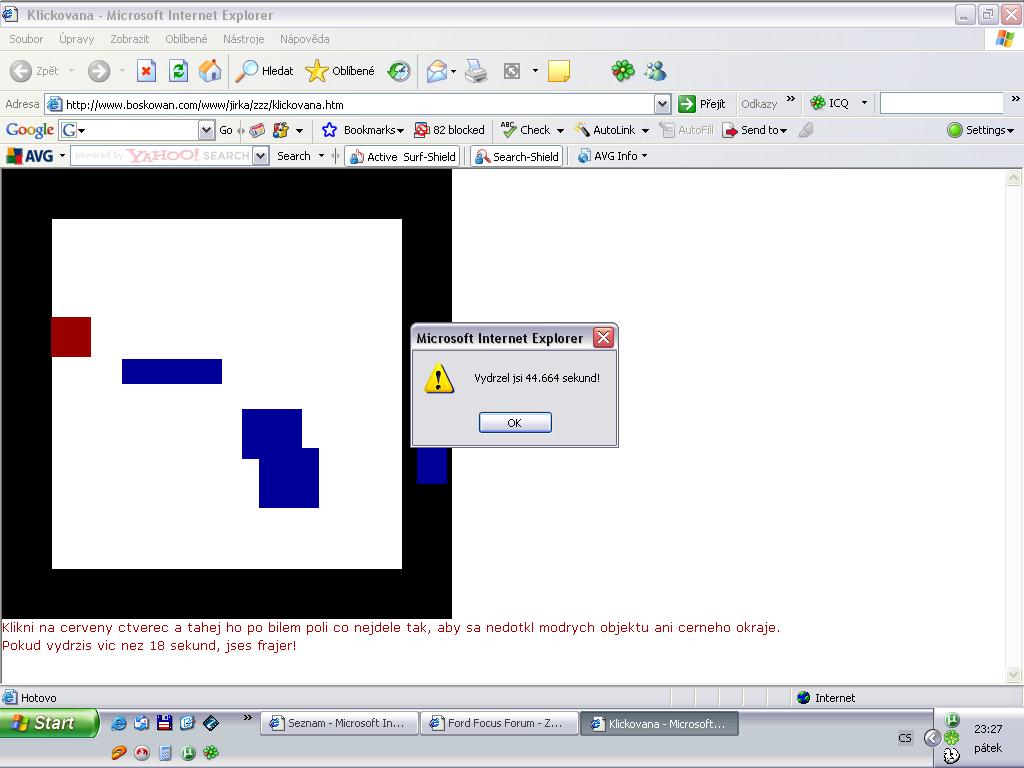1024x768 pixels.
Task: Open the Zobrazit menu
Action: (129, 39)
